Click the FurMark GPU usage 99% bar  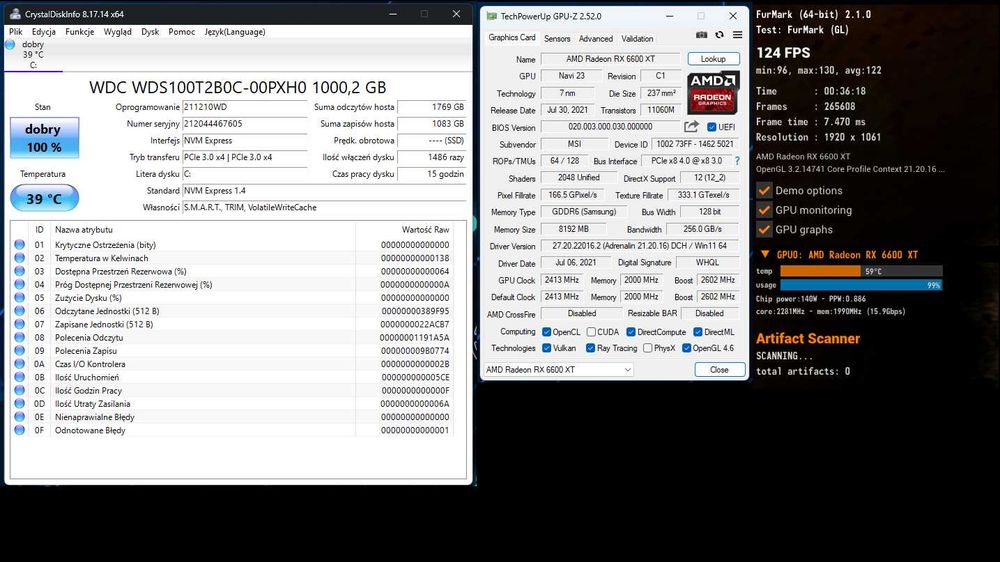(x=861, y=285)
